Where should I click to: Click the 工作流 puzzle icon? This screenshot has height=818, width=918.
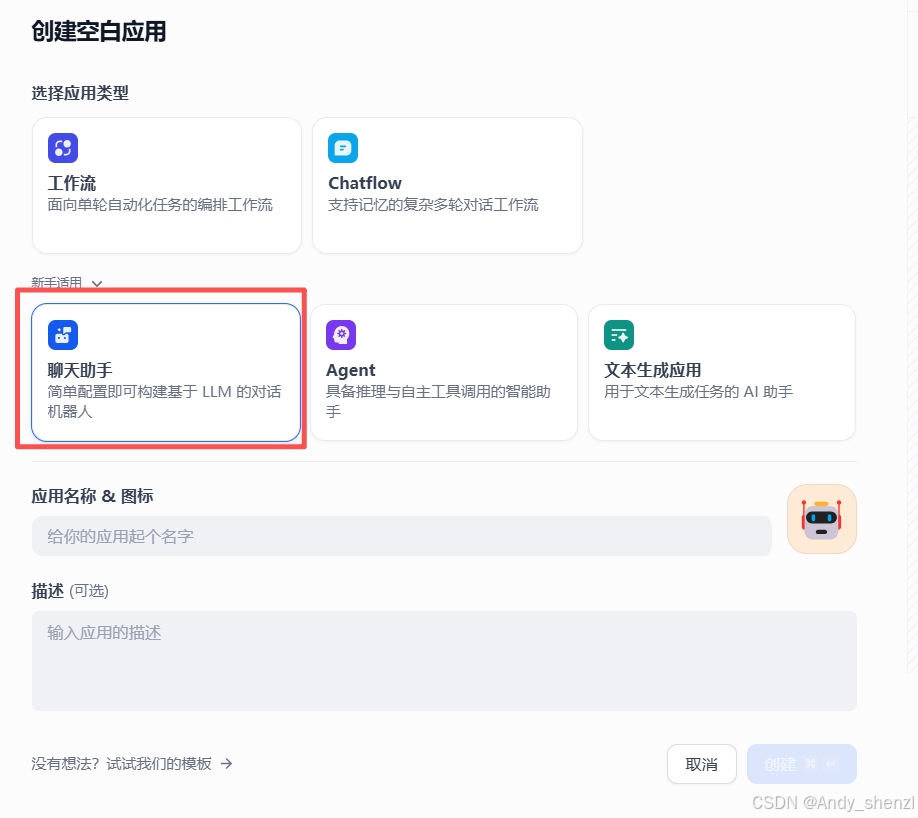point(63,147)
